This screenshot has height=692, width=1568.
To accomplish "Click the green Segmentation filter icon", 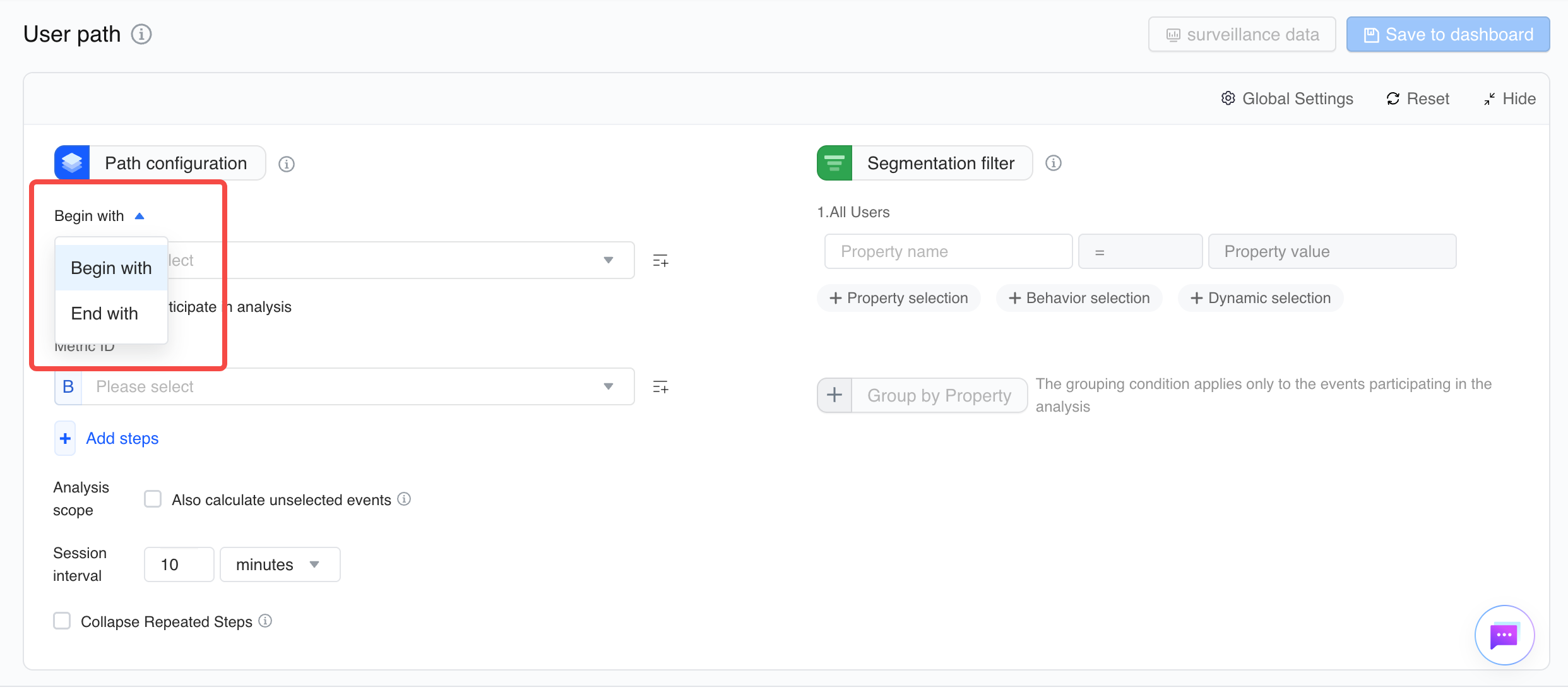I will click(834, 163).
